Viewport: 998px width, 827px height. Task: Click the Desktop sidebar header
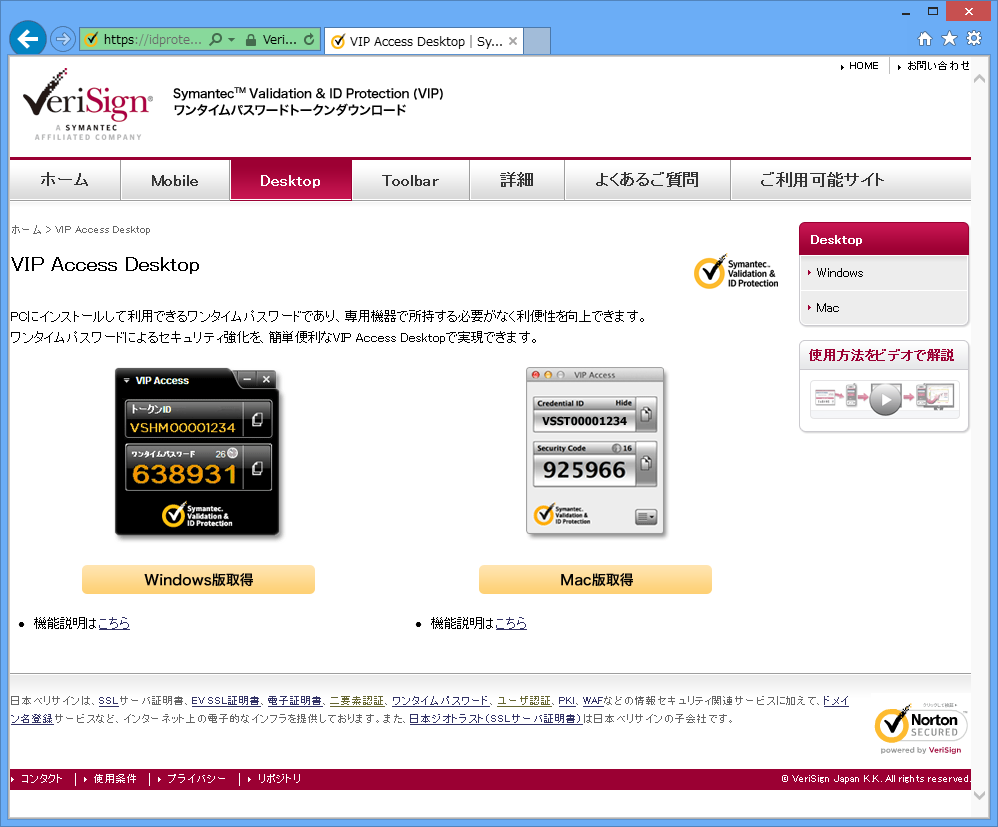[x=883, y=239]
